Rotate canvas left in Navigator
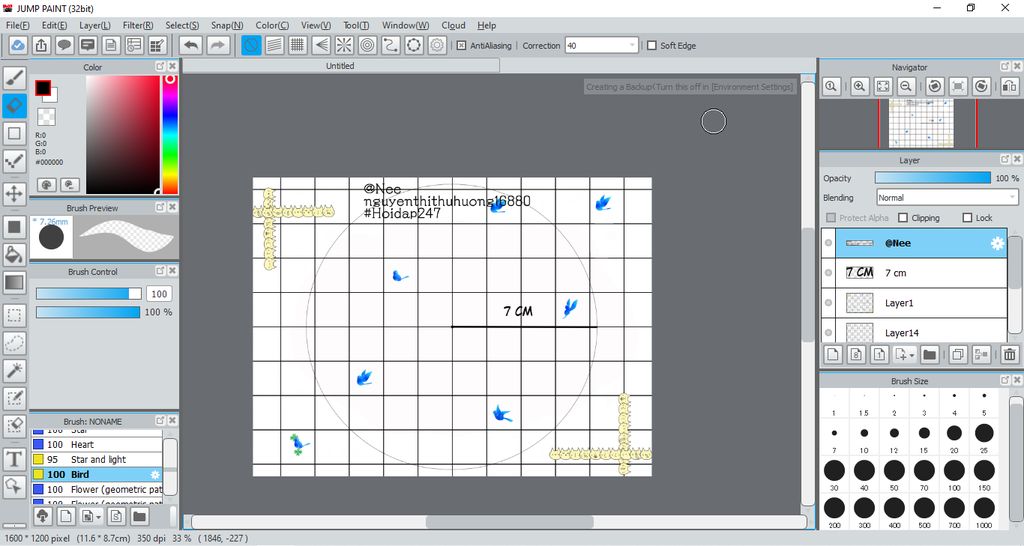Image resolution: width=1024 pixels, height=546 pixels. point(935,86)
